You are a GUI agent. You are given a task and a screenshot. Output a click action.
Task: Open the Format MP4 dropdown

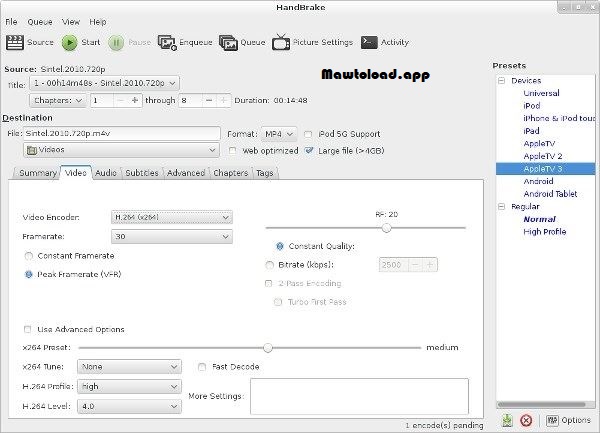click(x=279, y=134)
